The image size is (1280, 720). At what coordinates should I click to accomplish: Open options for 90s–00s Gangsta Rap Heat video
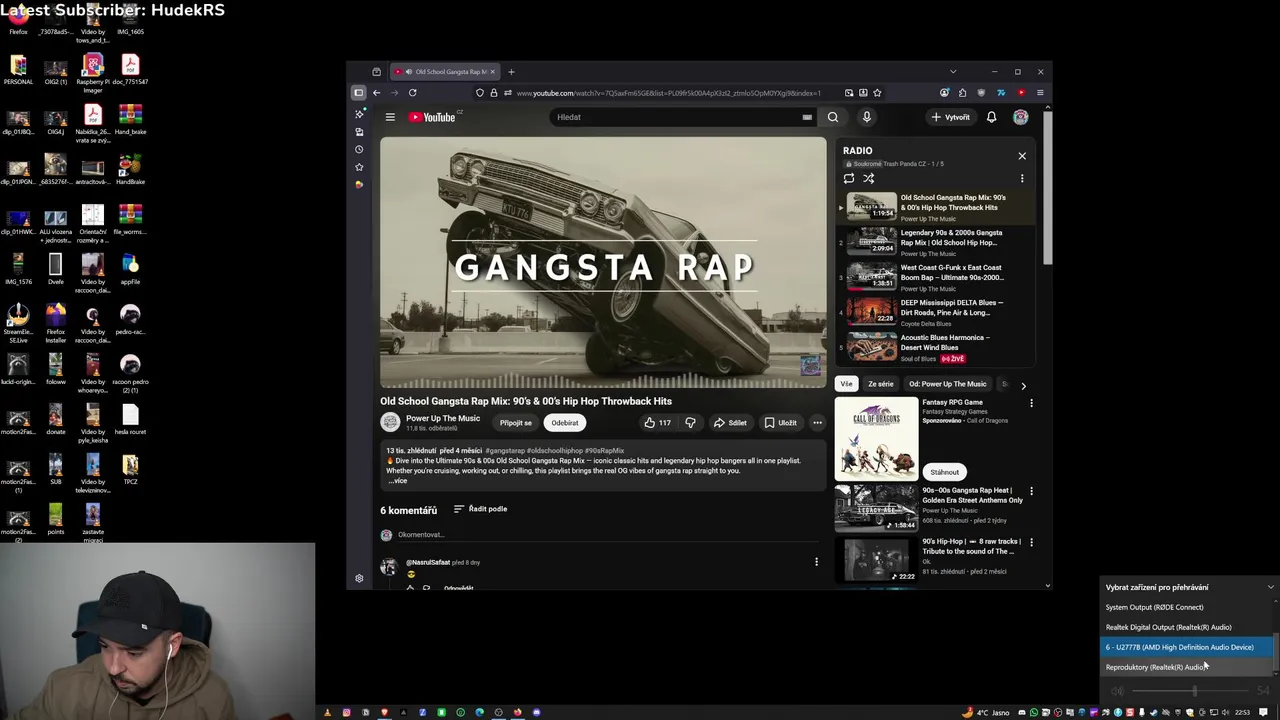pos(1031,491)
